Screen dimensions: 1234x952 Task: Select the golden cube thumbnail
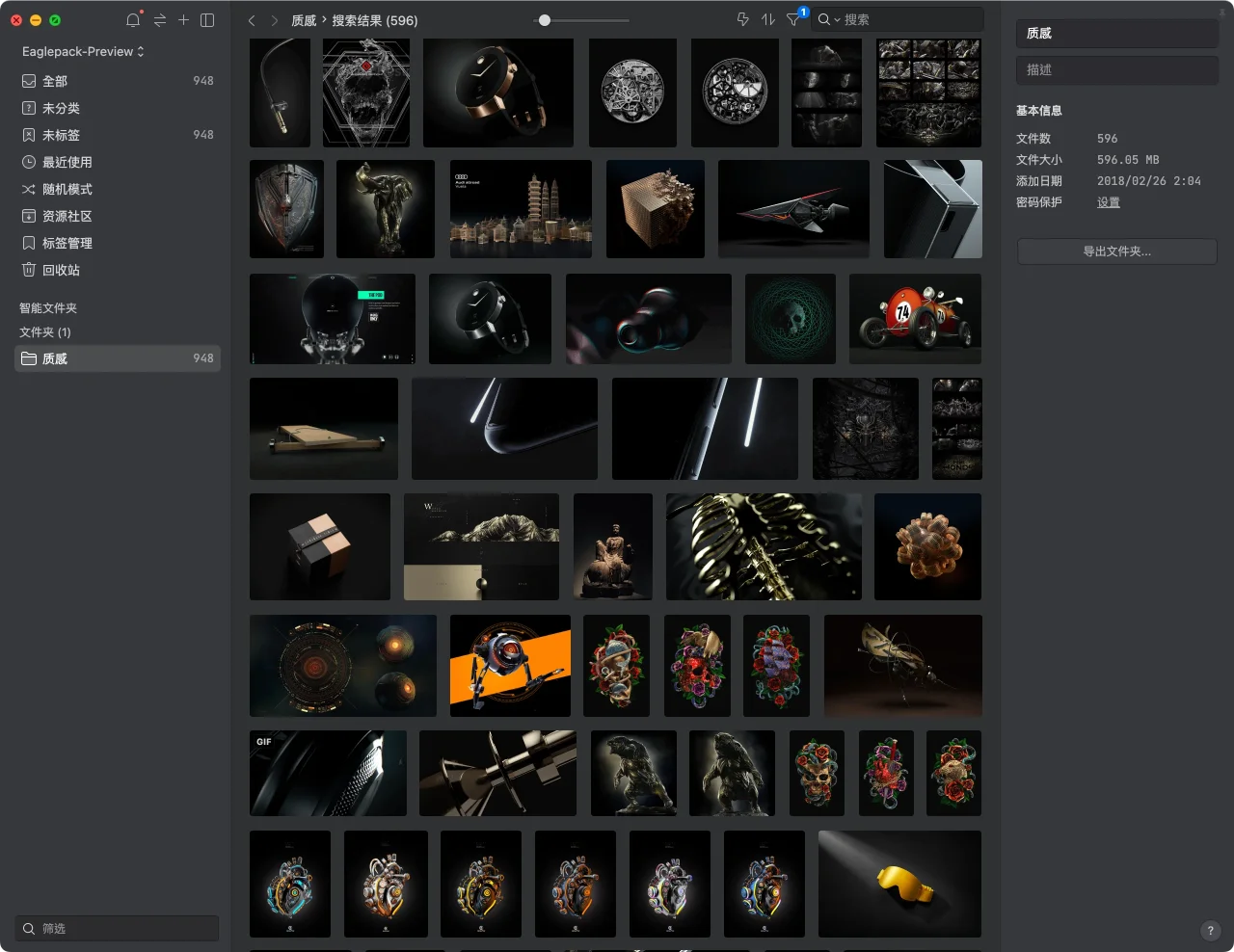coord(656,209)
